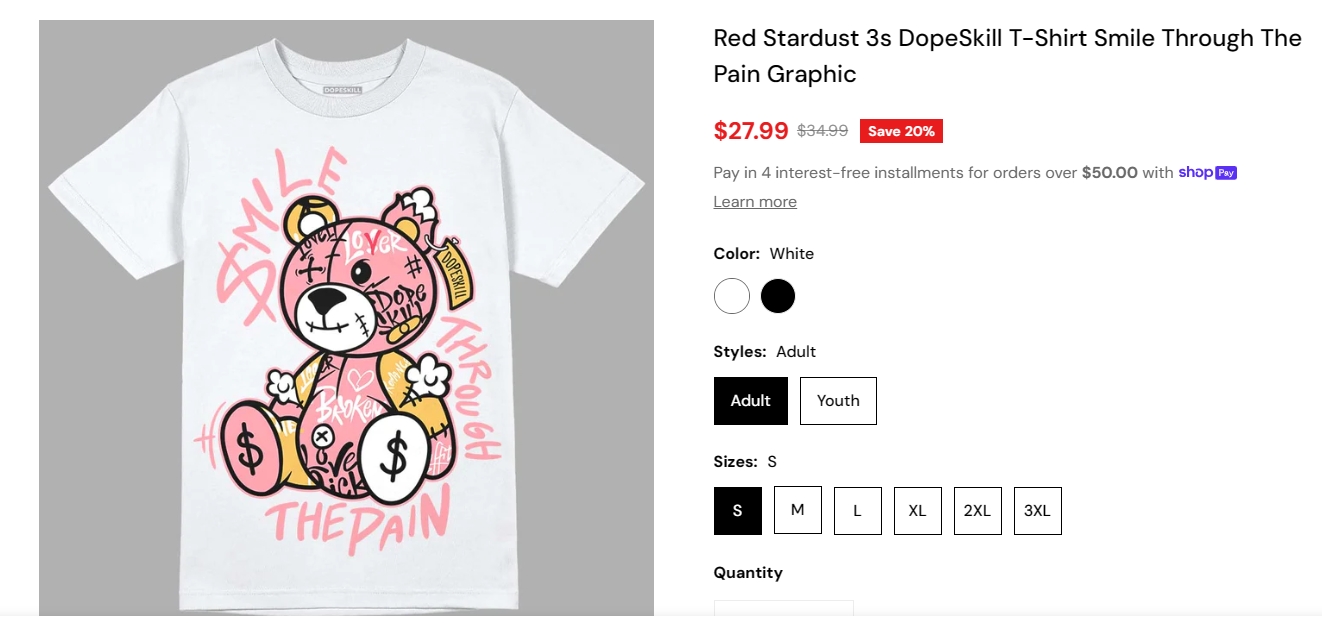Select size L
This screenshot has height=623, width=1322.
pyautogui.click(x=858, y=511)
